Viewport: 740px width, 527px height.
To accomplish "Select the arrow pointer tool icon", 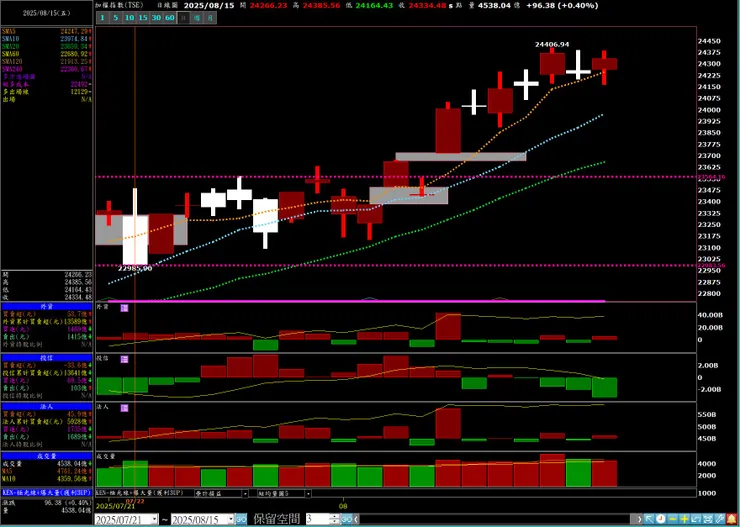I will click(x=649, y=519).
